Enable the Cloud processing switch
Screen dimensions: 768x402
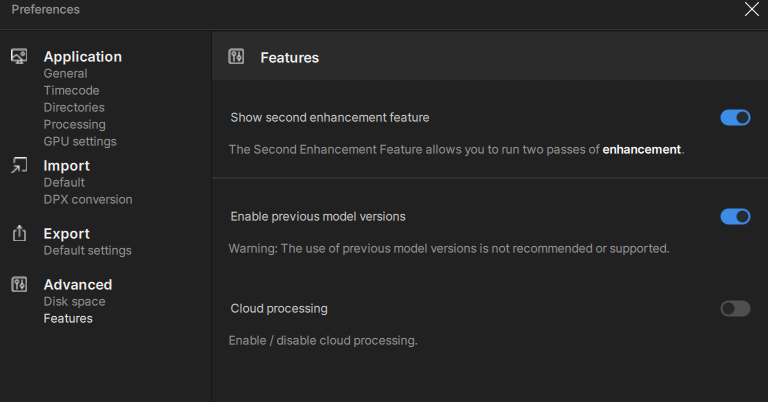735,309
